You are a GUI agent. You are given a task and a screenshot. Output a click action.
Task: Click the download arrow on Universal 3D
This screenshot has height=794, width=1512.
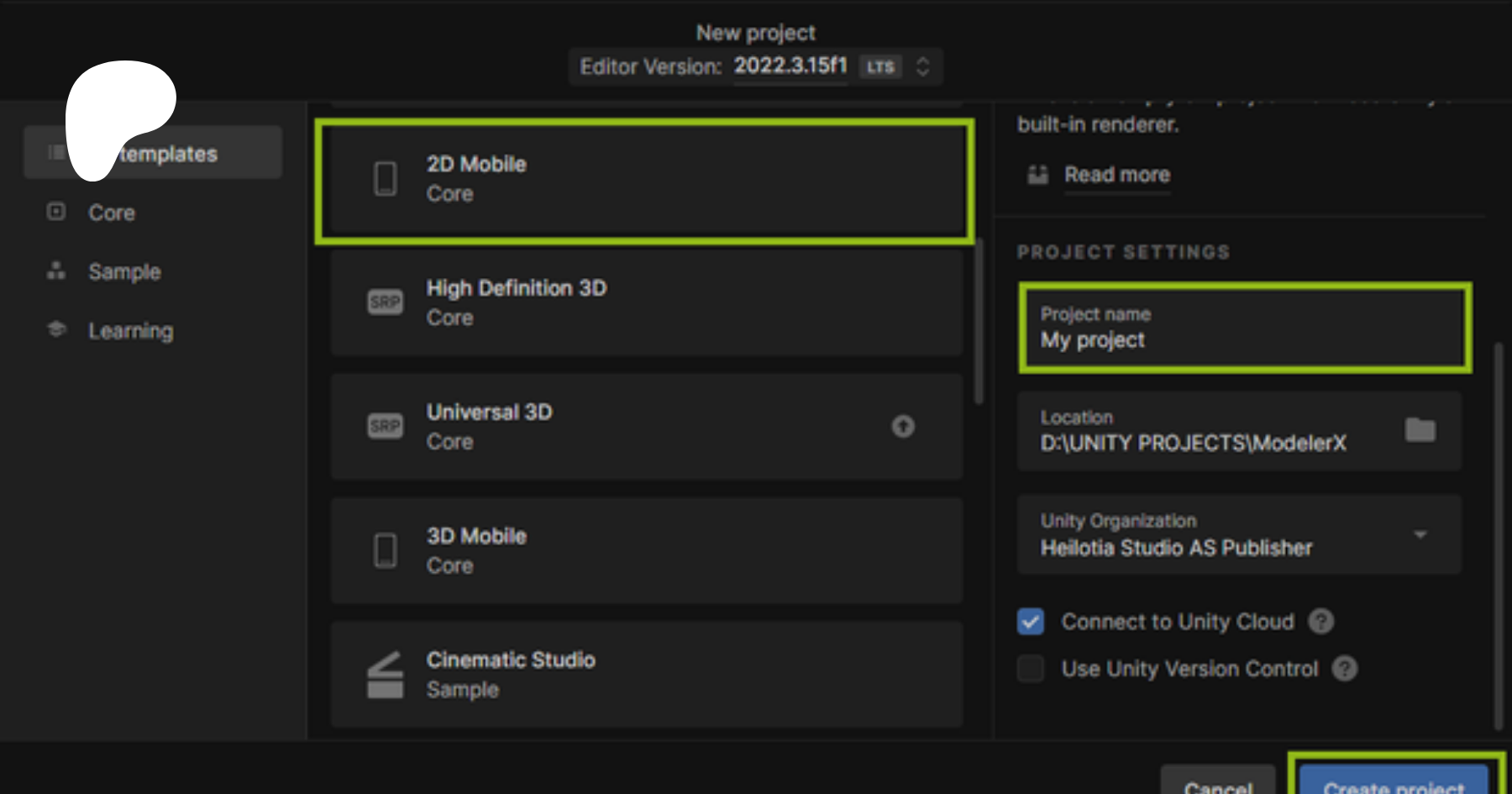point(902,426)
